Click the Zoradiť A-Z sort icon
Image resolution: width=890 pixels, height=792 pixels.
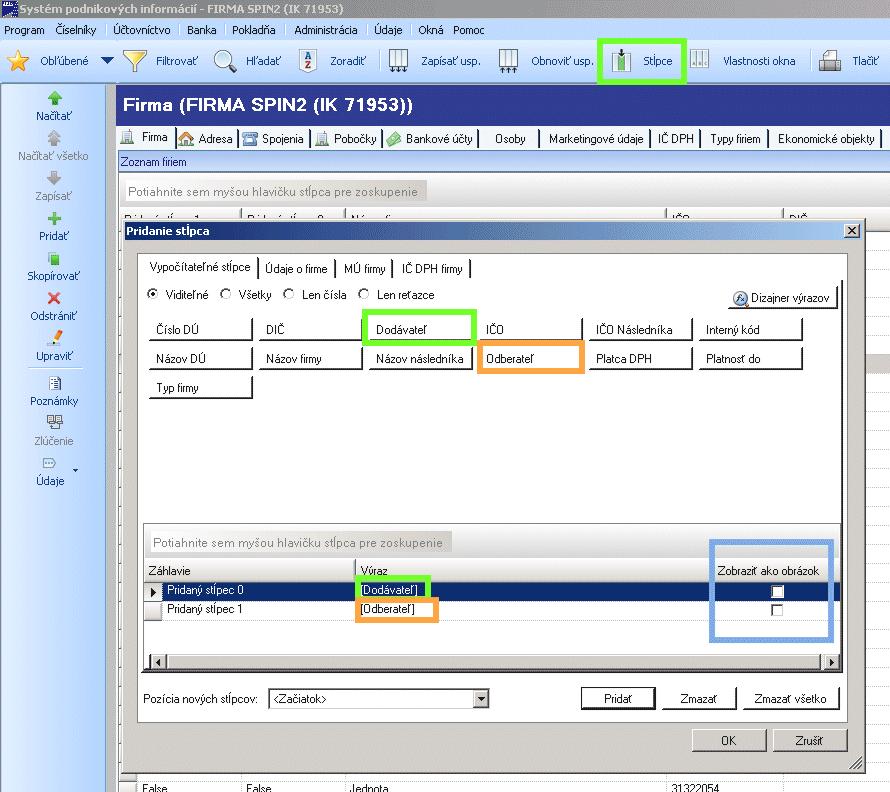(x=308, y=61)
